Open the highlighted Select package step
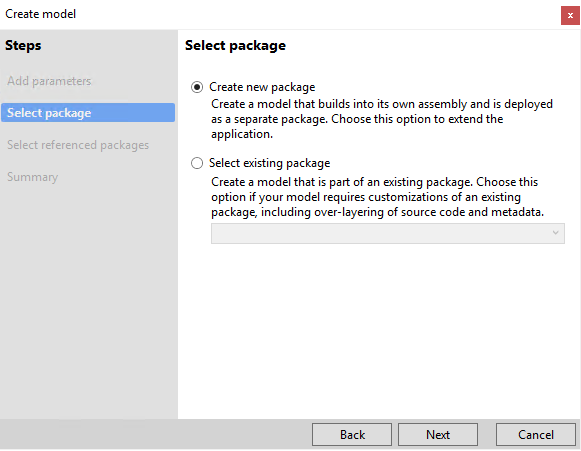 [x=88, y=113]
